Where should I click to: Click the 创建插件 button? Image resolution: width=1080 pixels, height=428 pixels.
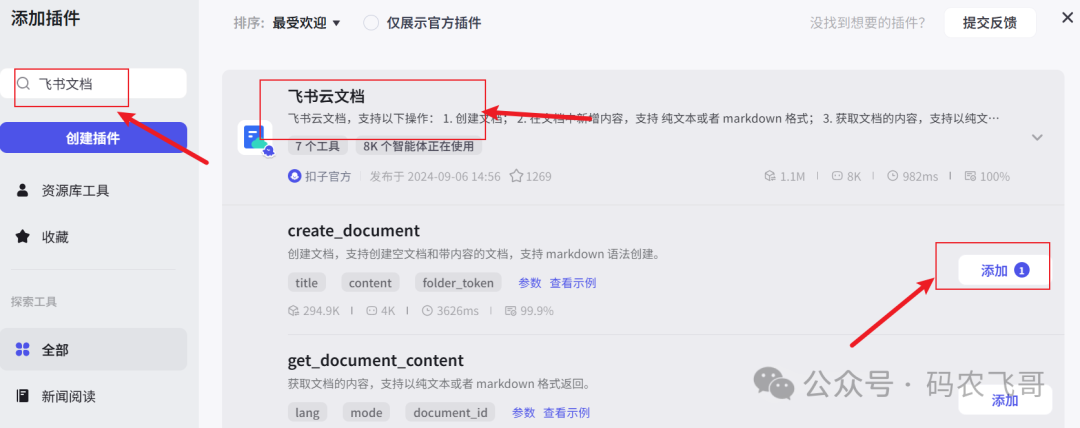pos(94,138)
